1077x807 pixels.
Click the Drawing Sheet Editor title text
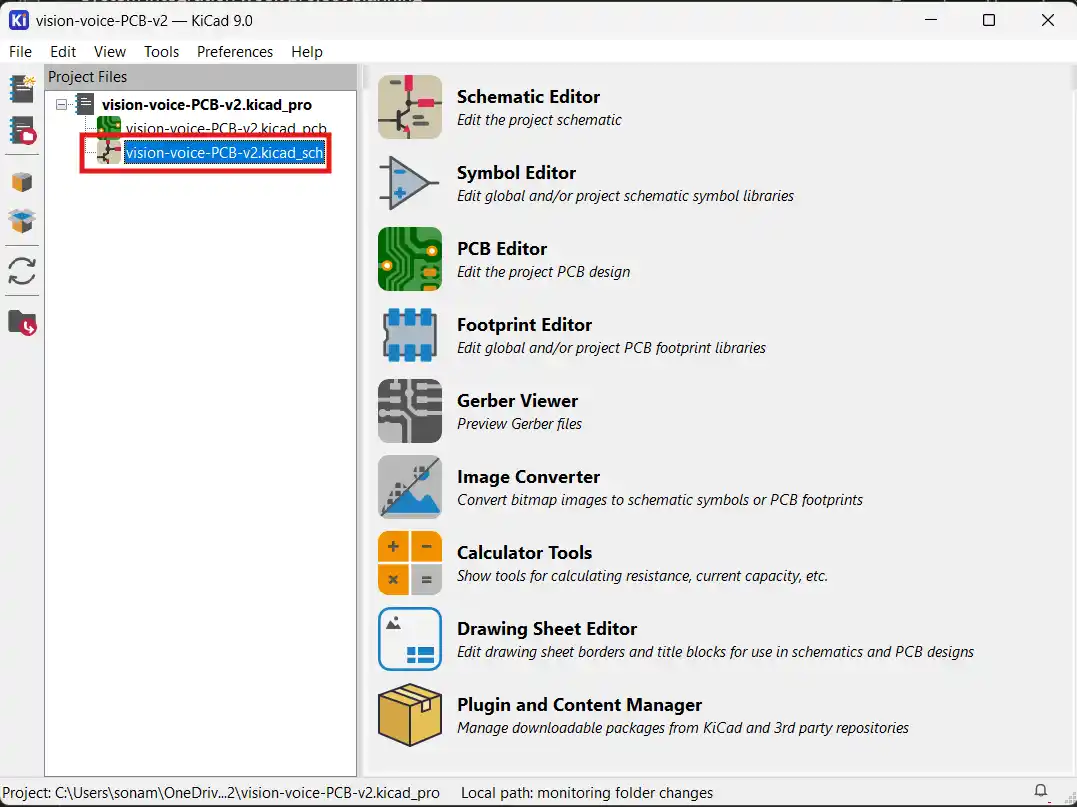pos(547,629)
